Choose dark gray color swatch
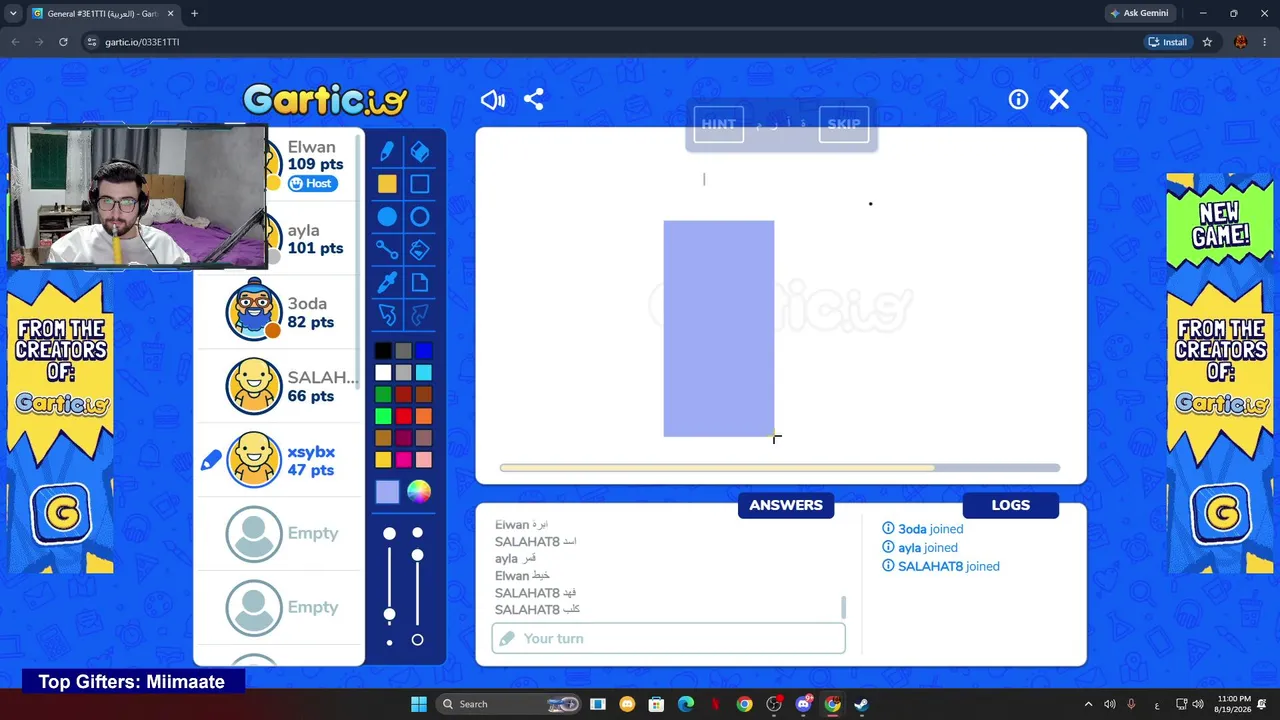 click(x=403, y=351)
